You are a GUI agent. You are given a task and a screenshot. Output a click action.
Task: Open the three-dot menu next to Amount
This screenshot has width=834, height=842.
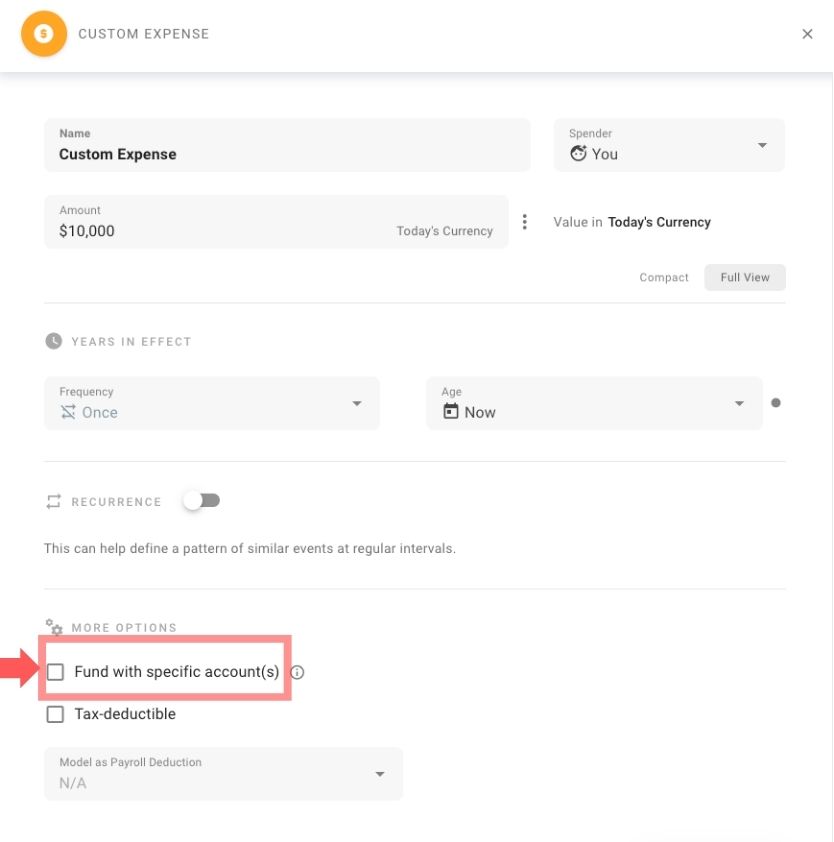(x=525, y=221)
